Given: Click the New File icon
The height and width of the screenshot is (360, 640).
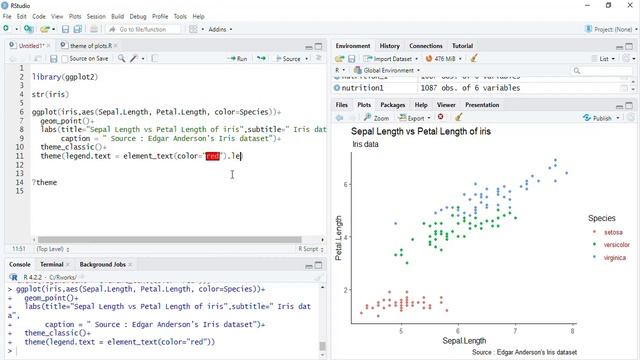Looking at the screenshot, I should 6,29.
